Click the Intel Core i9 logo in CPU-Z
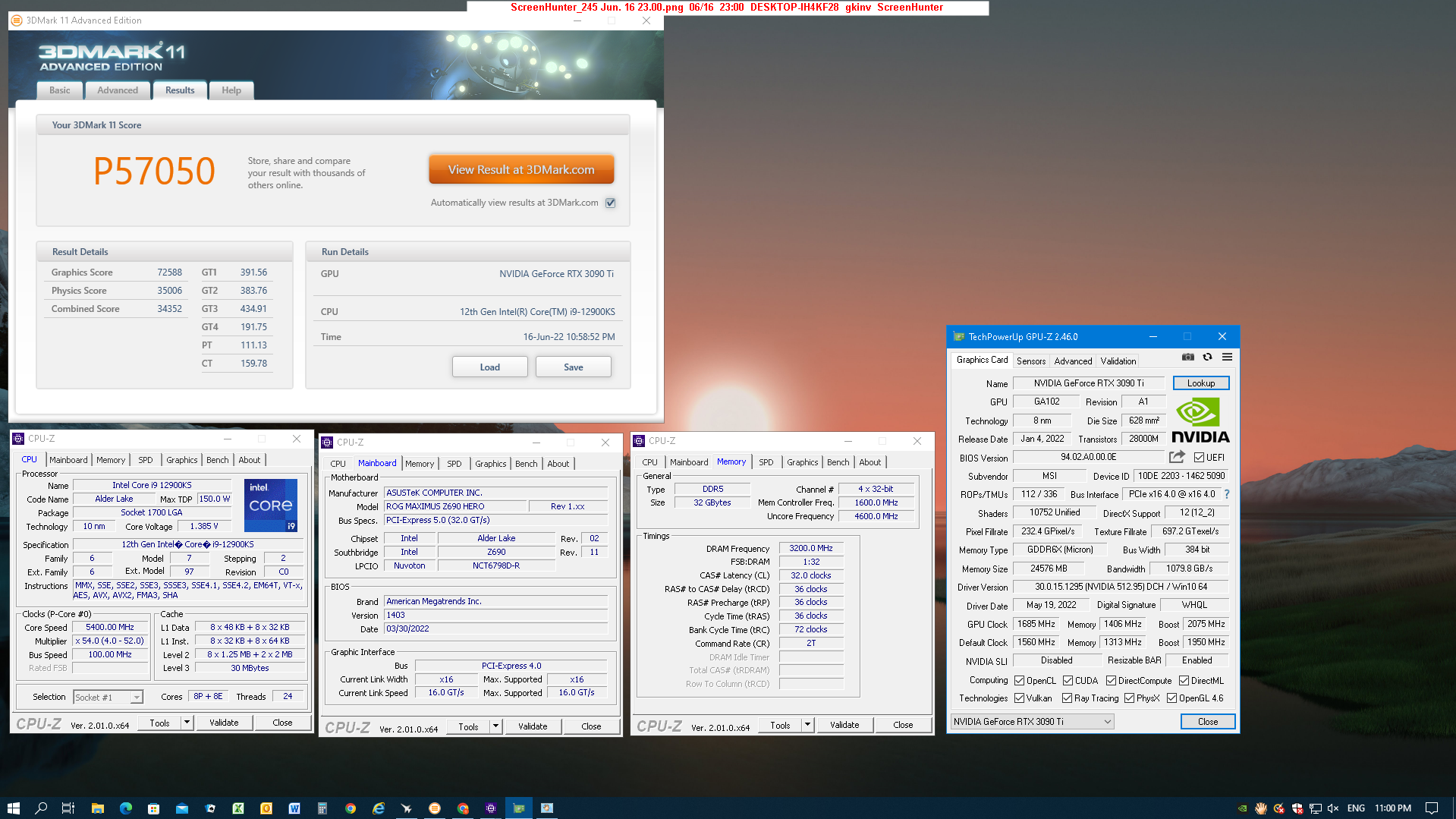The width and height of the screenshot is (1456, 819). [x=270, y=505]
